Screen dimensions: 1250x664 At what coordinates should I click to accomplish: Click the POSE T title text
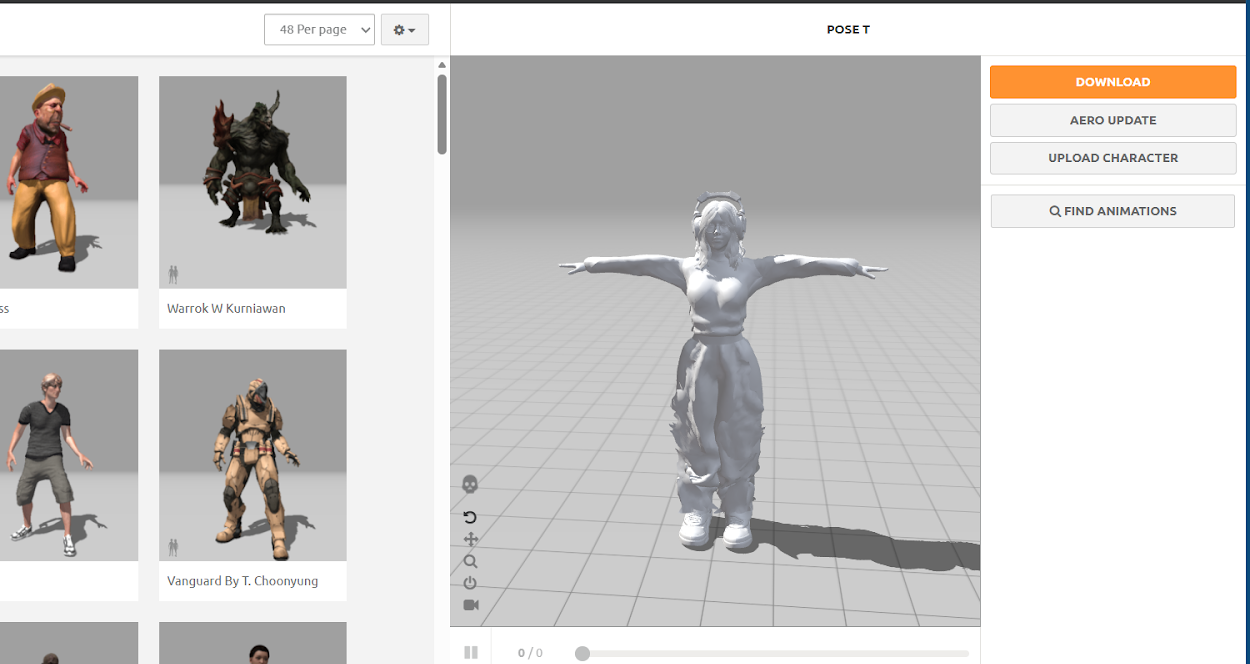click(848, 29)
